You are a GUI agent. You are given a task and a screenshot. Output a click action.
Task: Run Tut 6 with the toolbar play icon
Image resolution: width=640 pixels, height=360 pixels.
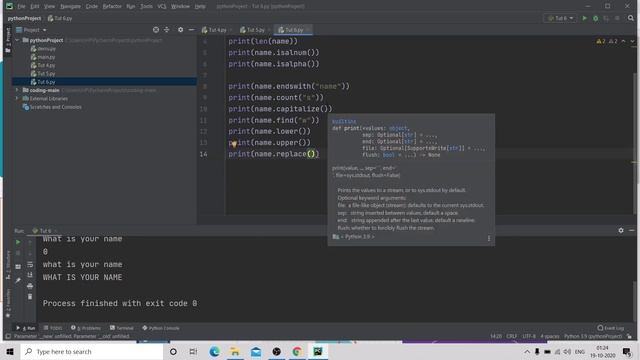(584, 18)
